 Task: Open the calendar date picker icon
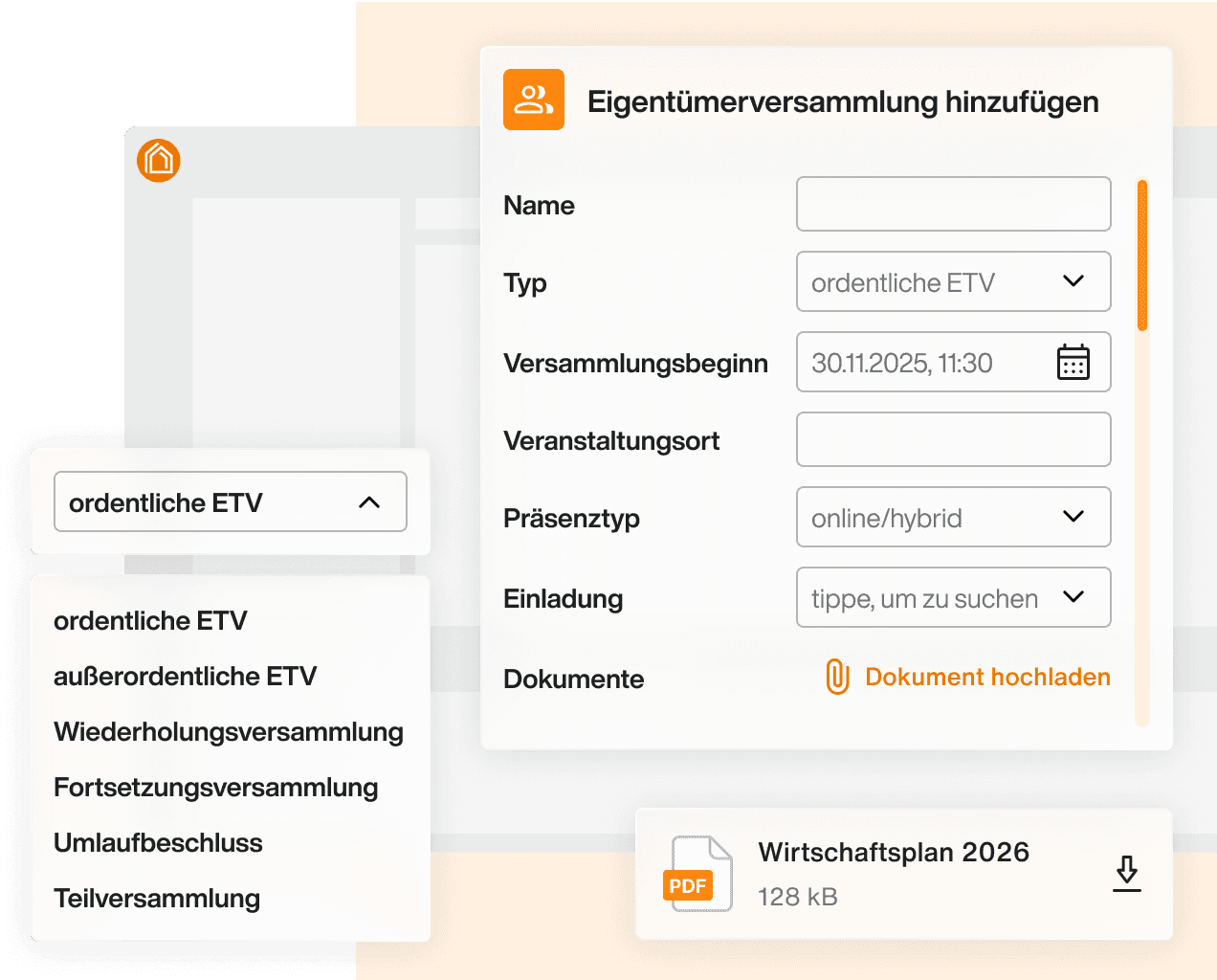tap(1073, 363)
